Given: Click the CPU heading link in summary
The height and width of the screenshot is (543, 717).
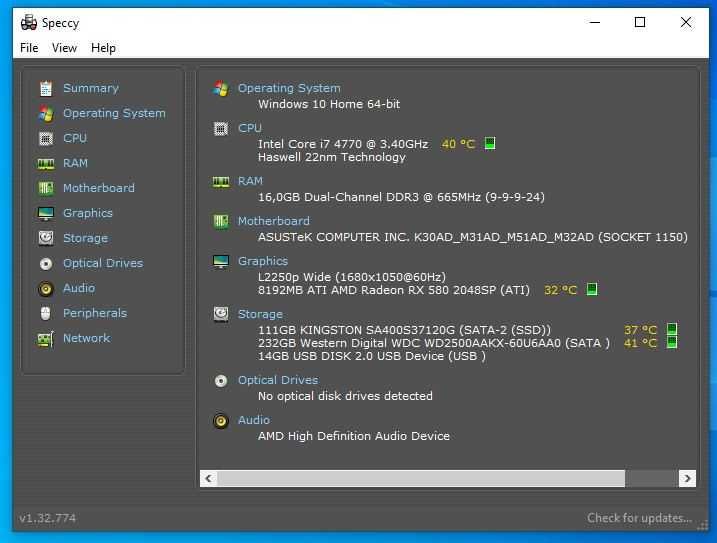Looking at the screenshot, I should coord(250,128).
